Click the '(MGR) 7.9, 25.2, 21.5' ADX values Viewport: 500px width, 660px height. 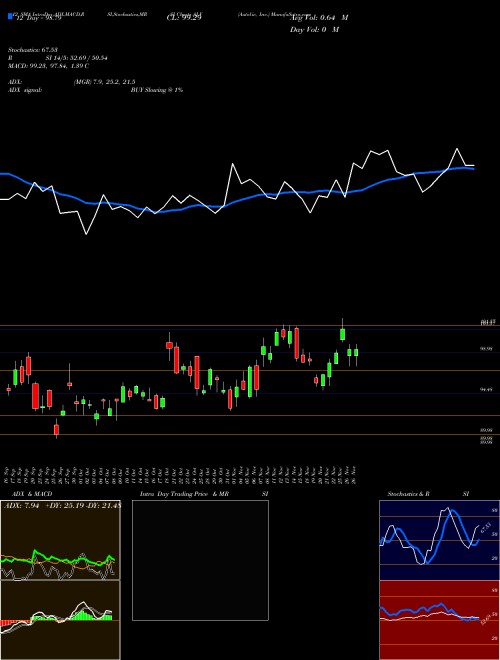point(104,82)
